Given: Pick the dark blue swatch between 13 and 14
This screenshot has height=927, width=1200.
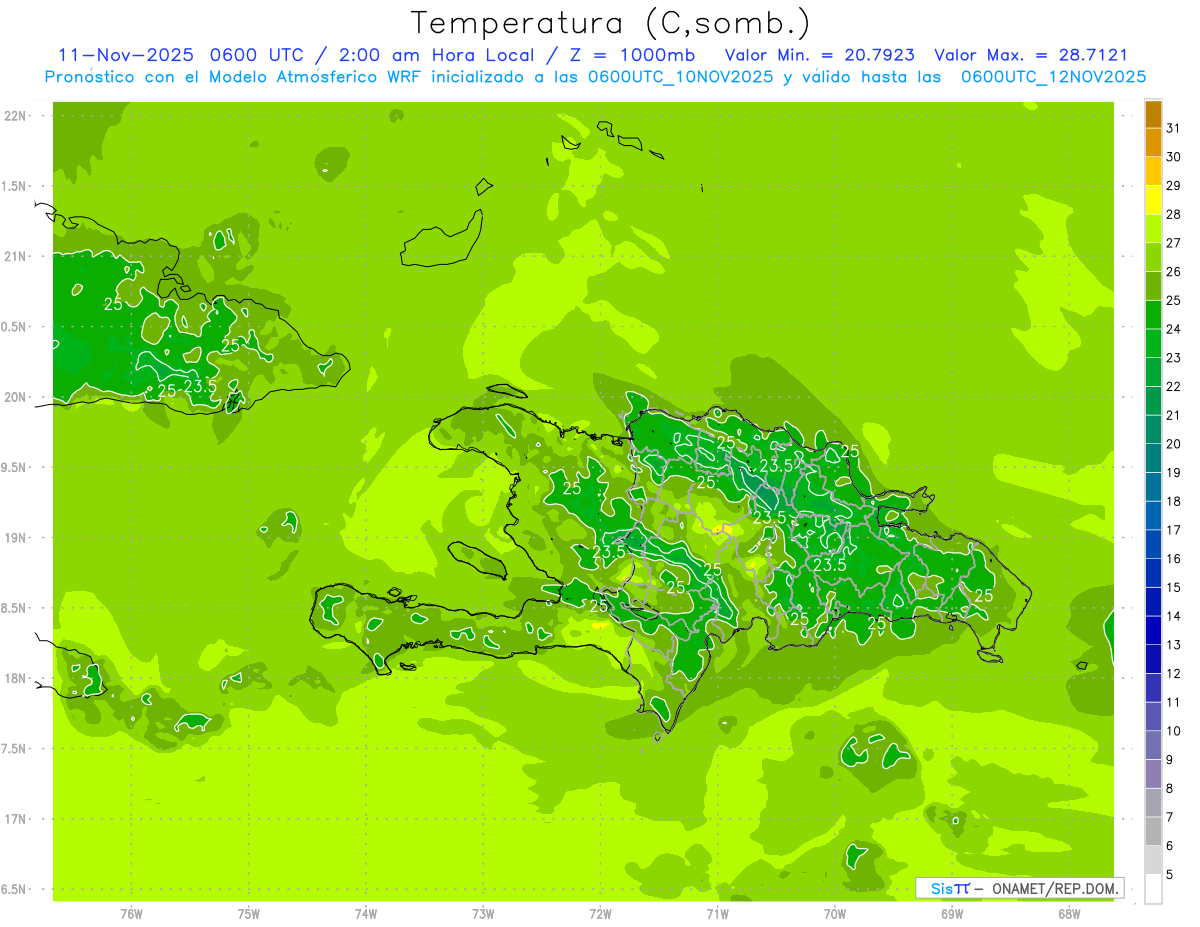Looking at the screenshot, I should pyautogui.click(x=1153, y=631).
